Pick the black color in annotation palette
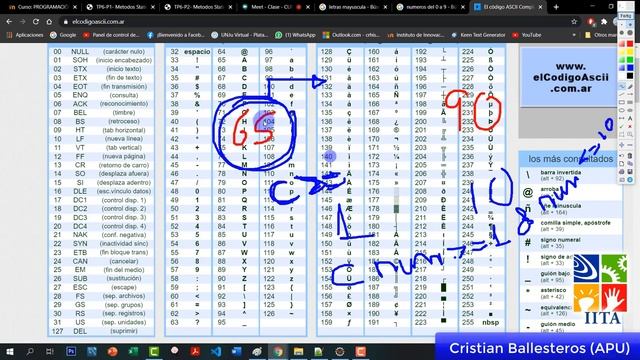Screen dimensions: 640x360 tap(630, 76)
